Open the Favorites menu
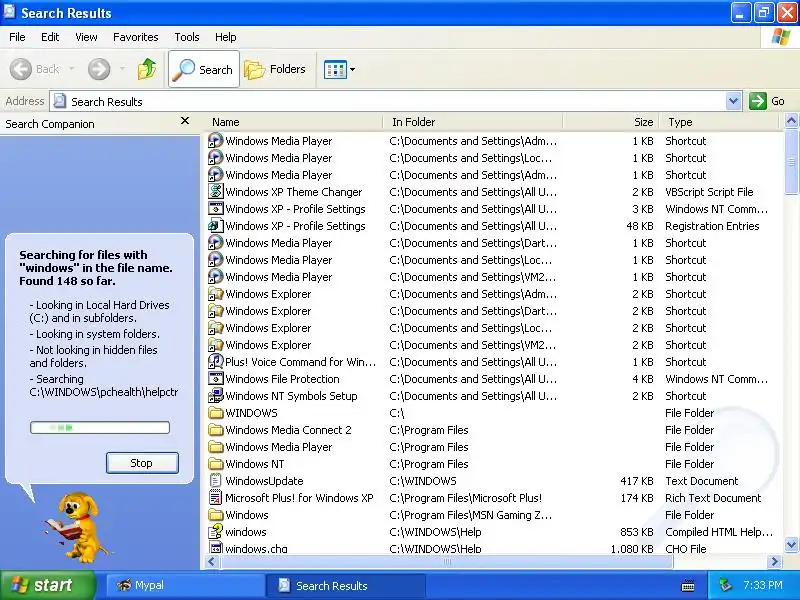This screenshot has width=800, height=600. [x=136, y=37]
